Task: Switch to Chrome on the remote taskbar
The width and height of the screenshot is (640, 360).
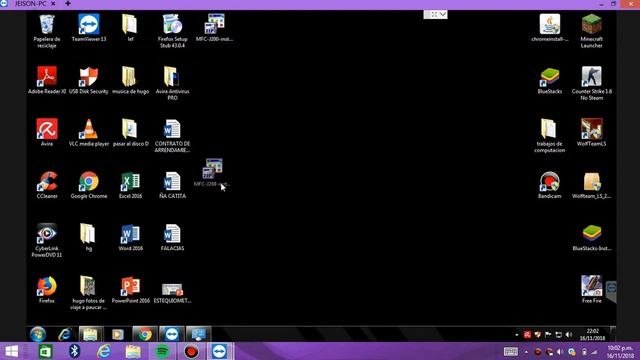Action: coord(144,334)
